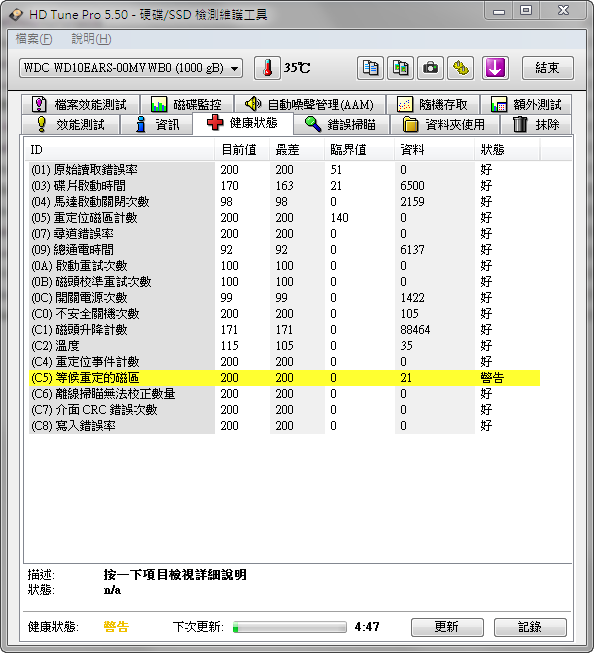Select the (C0) 不安全關機次數 row
This screenshot has width=594, height=653.
click(285, 314)
